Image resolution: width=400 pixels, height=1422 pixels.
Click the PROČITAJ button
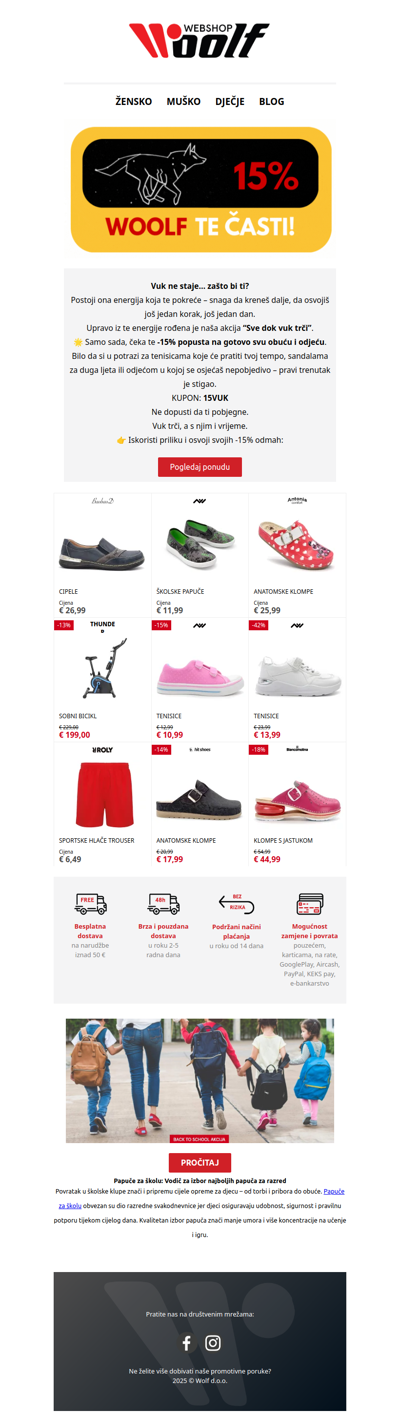(200, 1162)
